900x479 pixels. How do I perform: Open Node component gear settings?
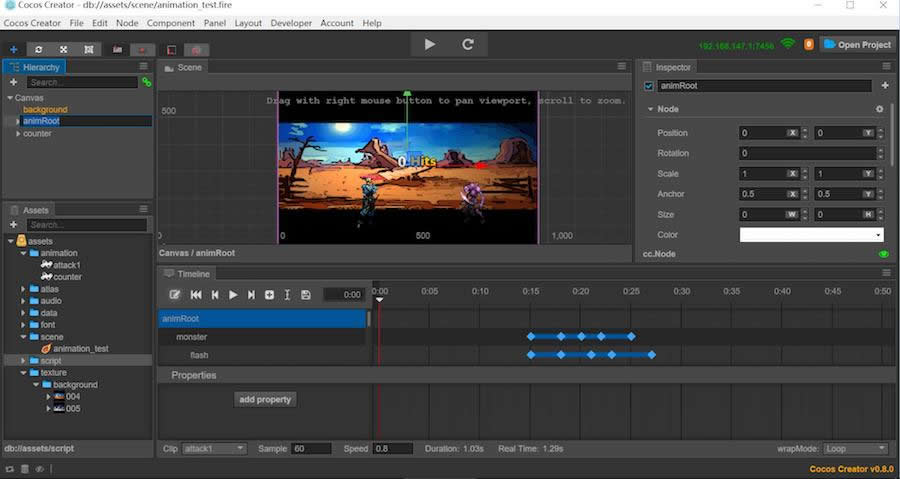[879, 109]
